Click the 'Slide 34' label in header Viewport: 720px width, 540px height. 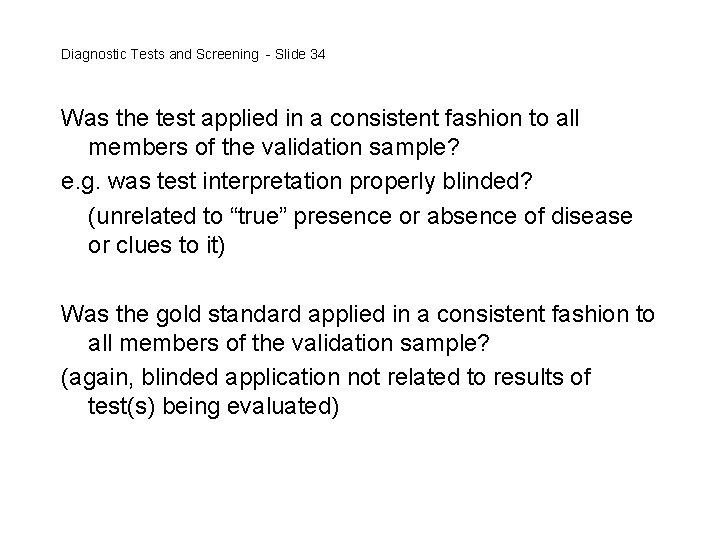click(x=300, y=54)
